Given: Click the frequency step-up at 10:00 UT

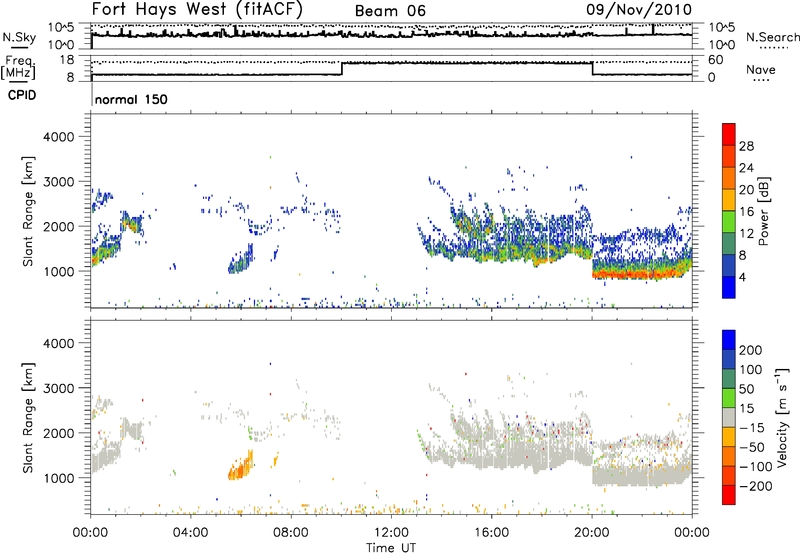Looking at the screenshot, I should 342,69.
